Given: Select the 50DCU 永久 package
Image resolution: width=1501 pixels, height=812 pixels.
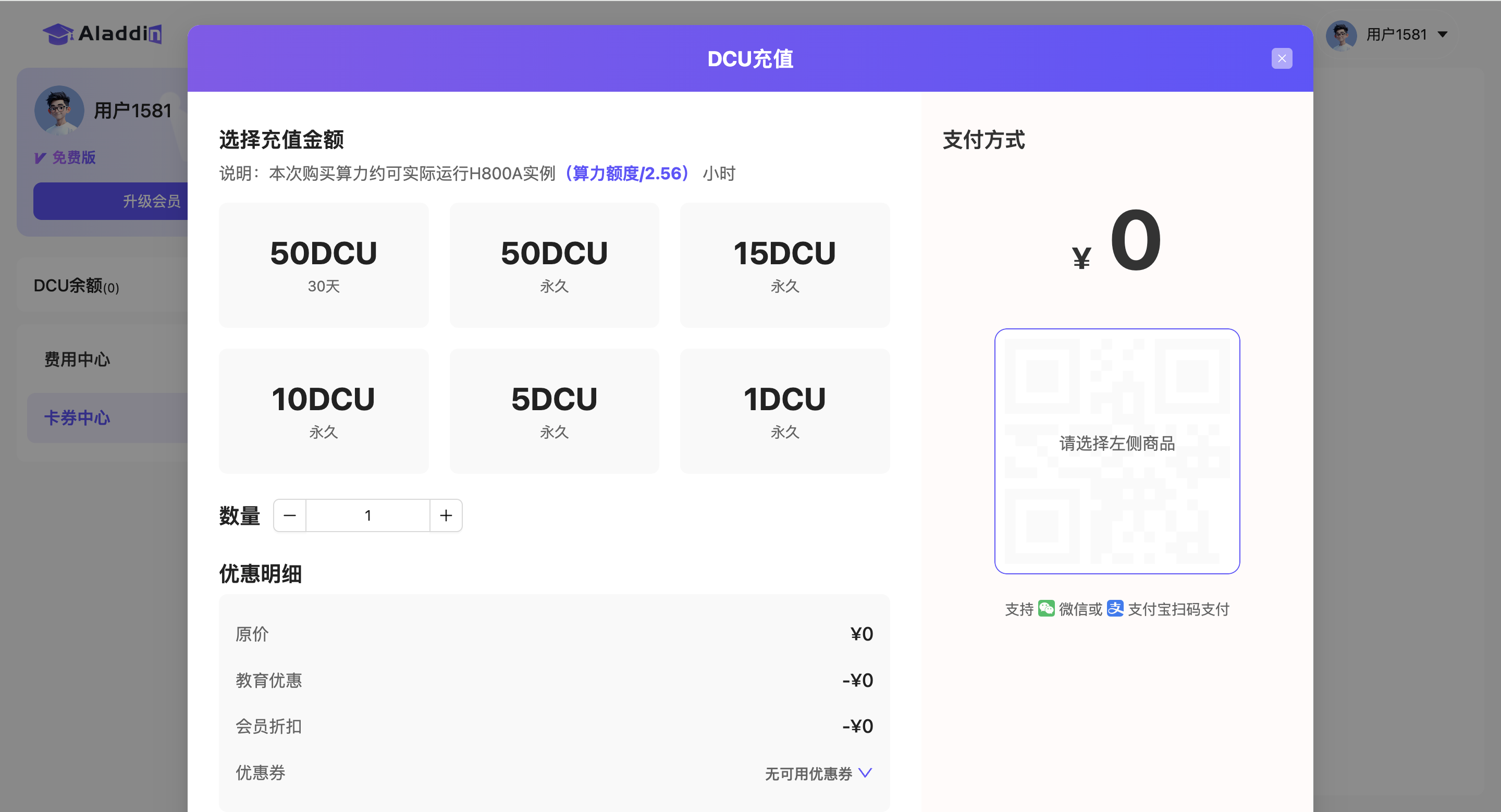Looking at the screenshot, I should click(554, 265).
